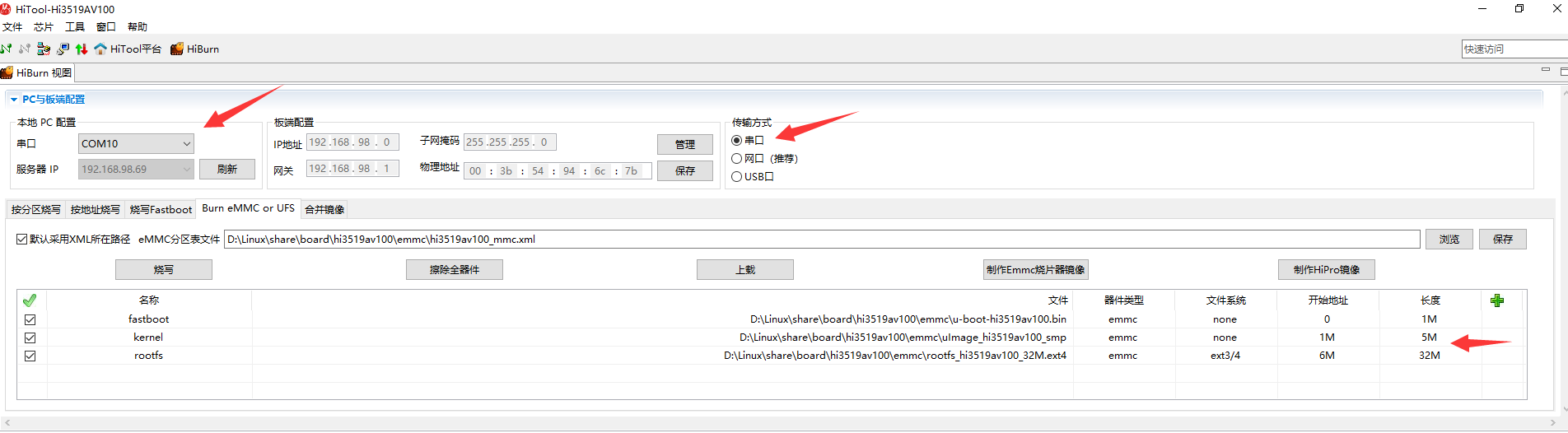Click the fastboot name cell
The height and width of the screenshot is (433, 1568).
[x=148, y=319]
